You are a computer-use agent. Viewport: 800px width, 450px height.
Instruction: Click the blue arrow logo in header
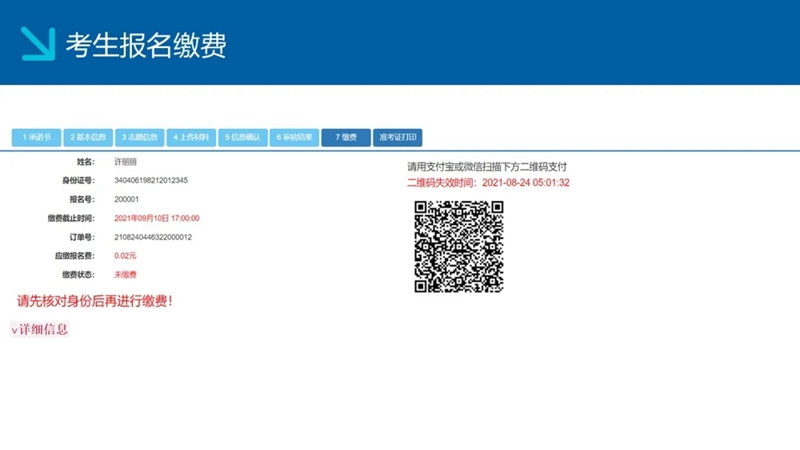(x=38, y=44)
